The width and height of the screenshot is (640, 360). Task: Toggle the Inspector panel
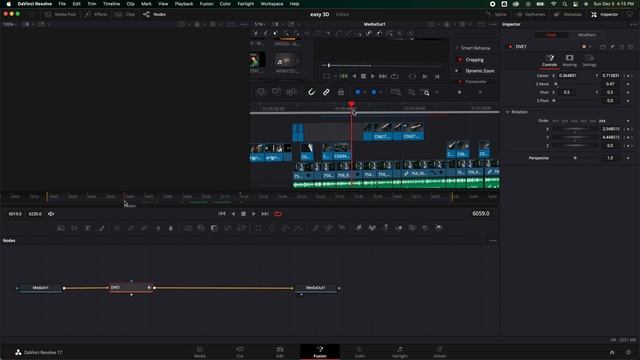[x=604, y=14]
